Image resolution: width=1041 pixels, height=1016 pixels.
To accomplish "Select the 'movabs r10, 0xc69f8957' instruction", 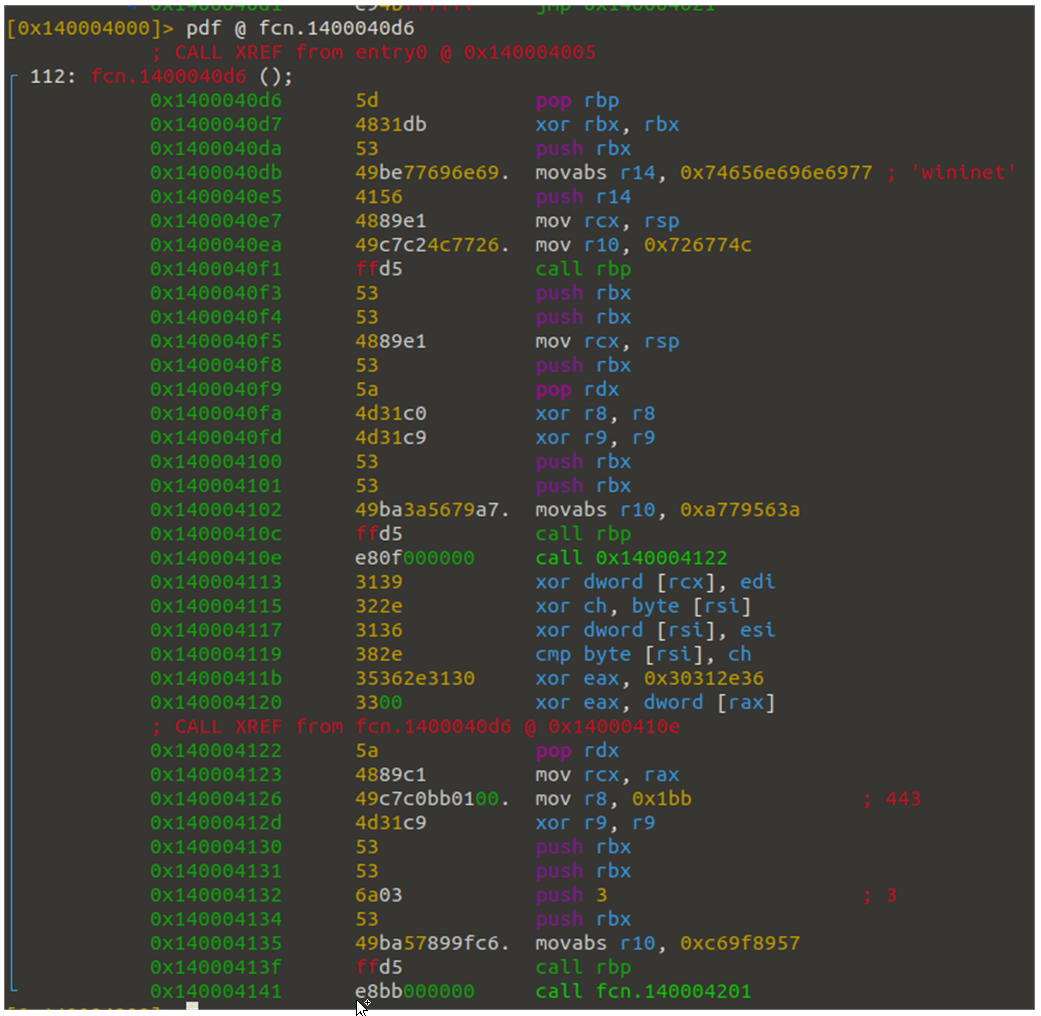I will click(668, 943).
